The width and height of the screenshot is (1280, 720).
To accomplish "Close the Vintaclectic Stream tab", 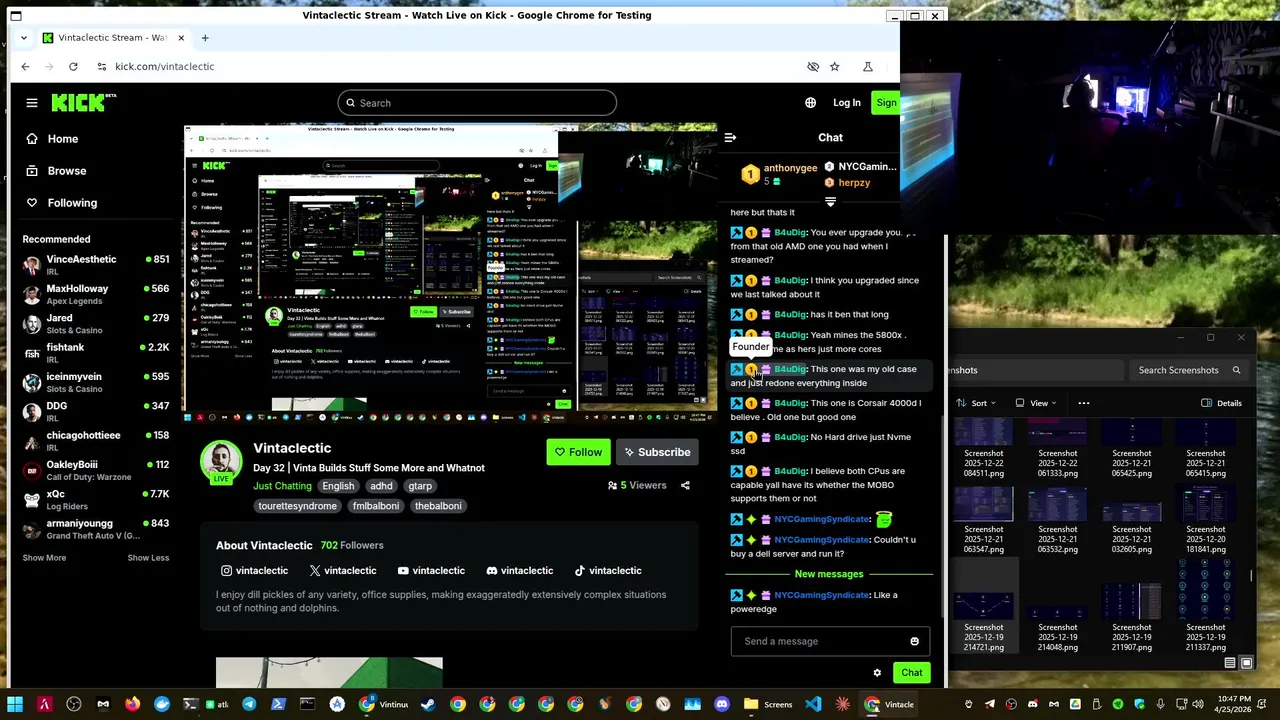I will [x=181, y=38].
